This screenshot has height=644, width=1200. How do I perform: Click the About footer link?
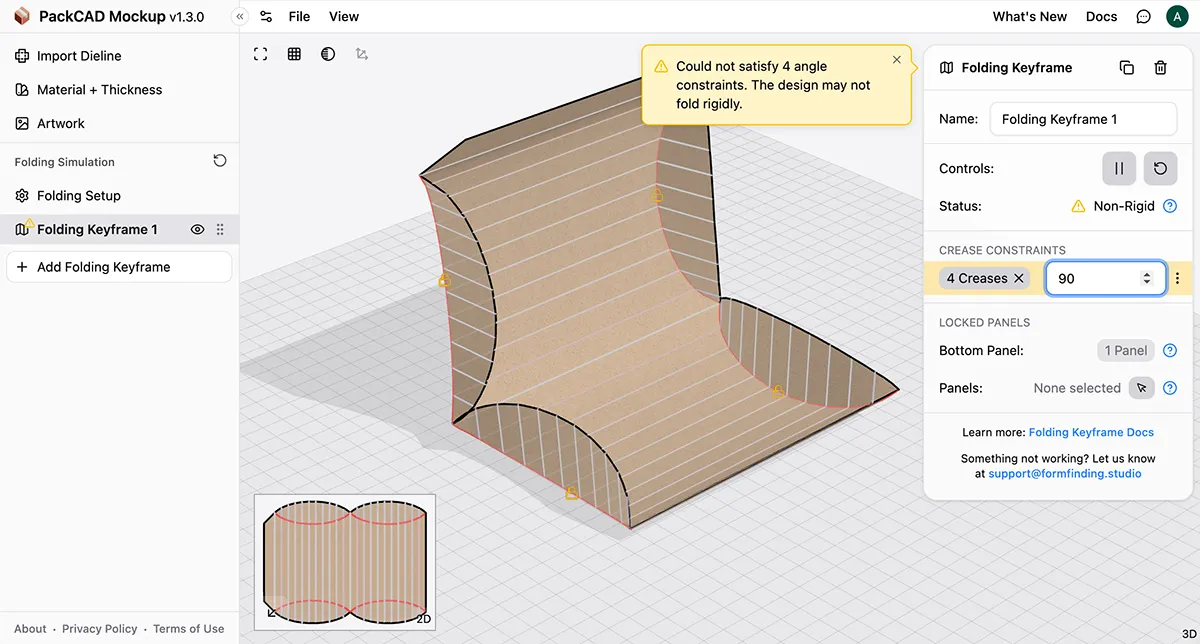point(30,629)
